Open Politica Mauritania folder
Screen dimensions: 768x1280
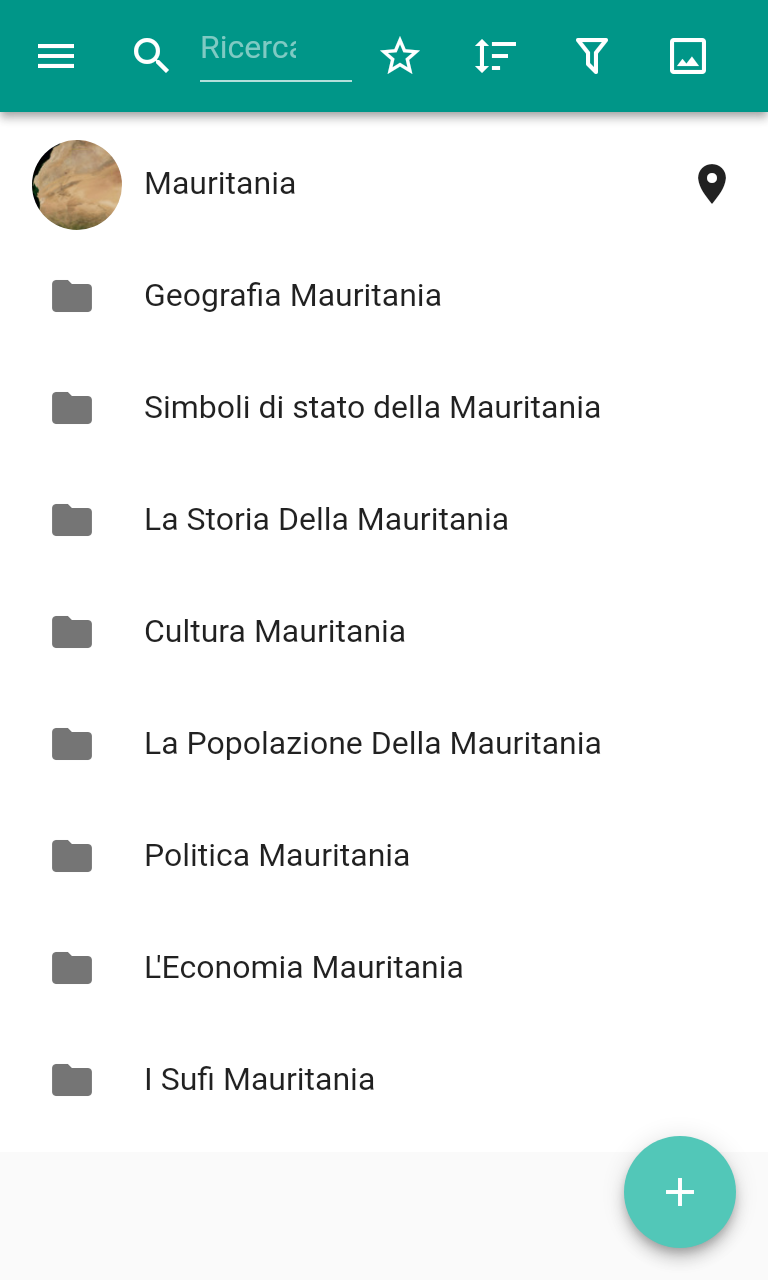[277, 856]
